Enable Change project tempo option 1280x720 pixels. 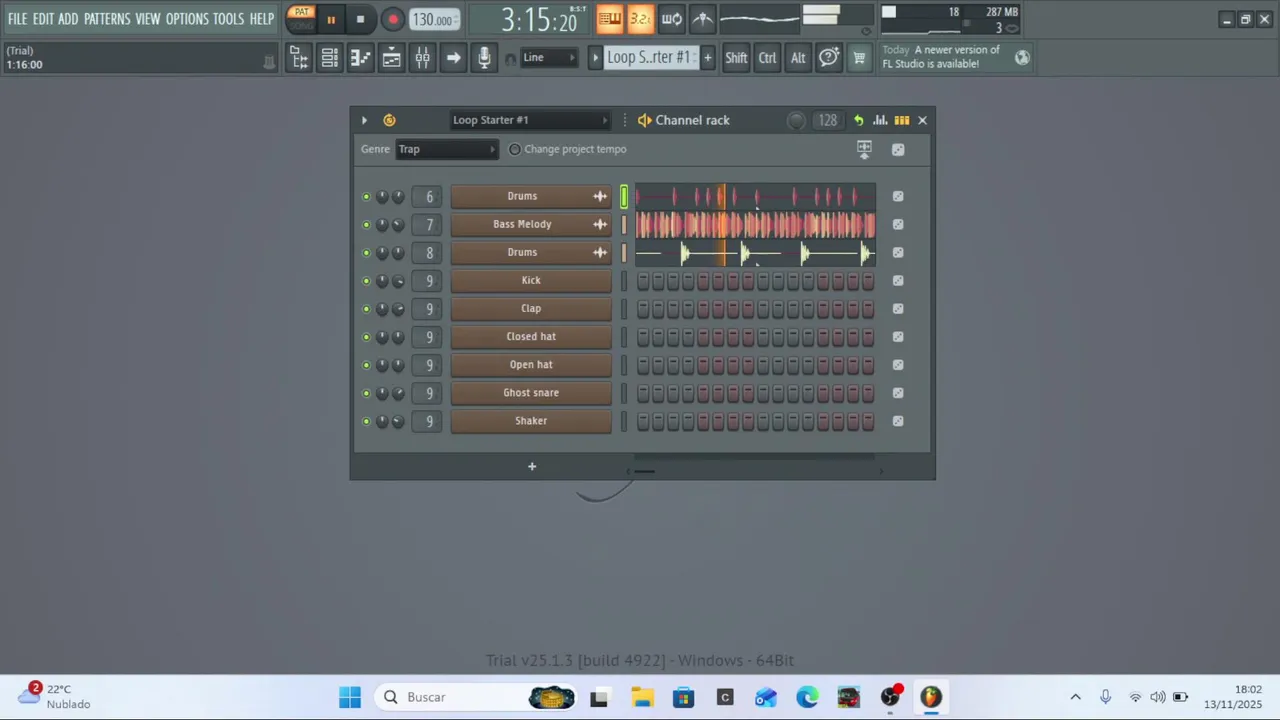point(515,149)
